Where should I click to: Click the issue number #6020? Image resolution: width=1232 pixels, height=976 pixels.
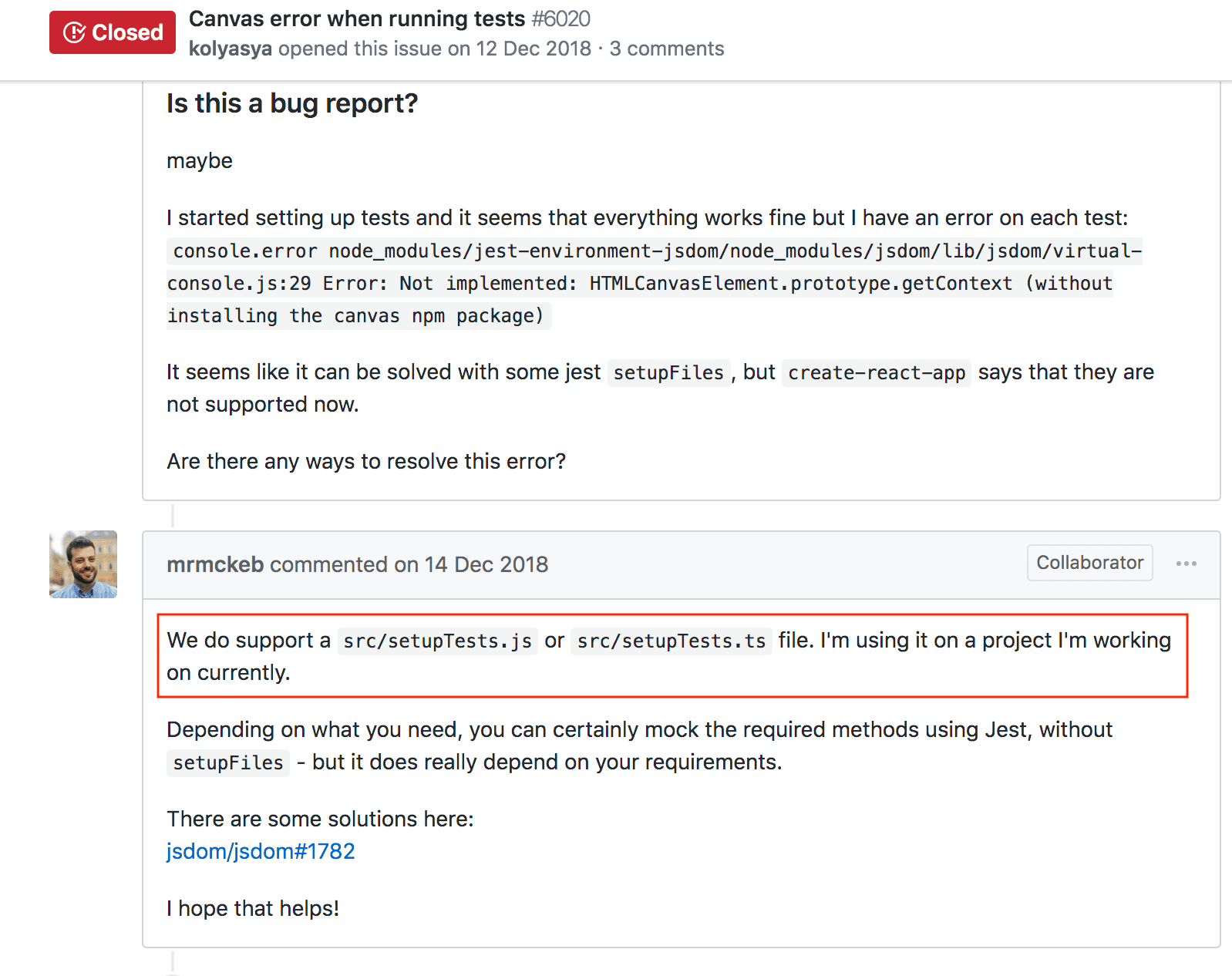[561, 19]
